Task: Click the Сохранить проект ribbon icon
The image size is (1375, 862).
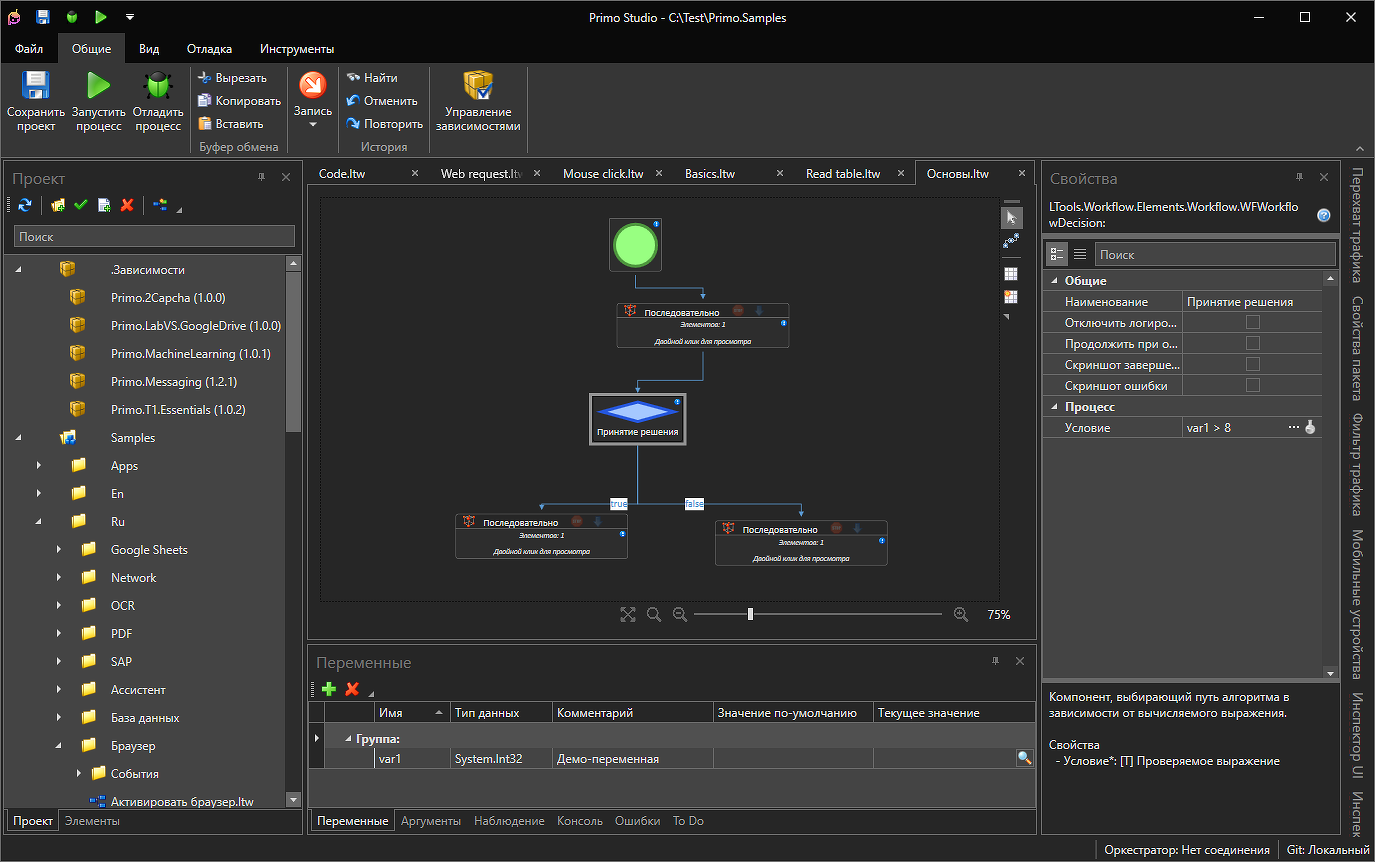Action: point(35,86)
